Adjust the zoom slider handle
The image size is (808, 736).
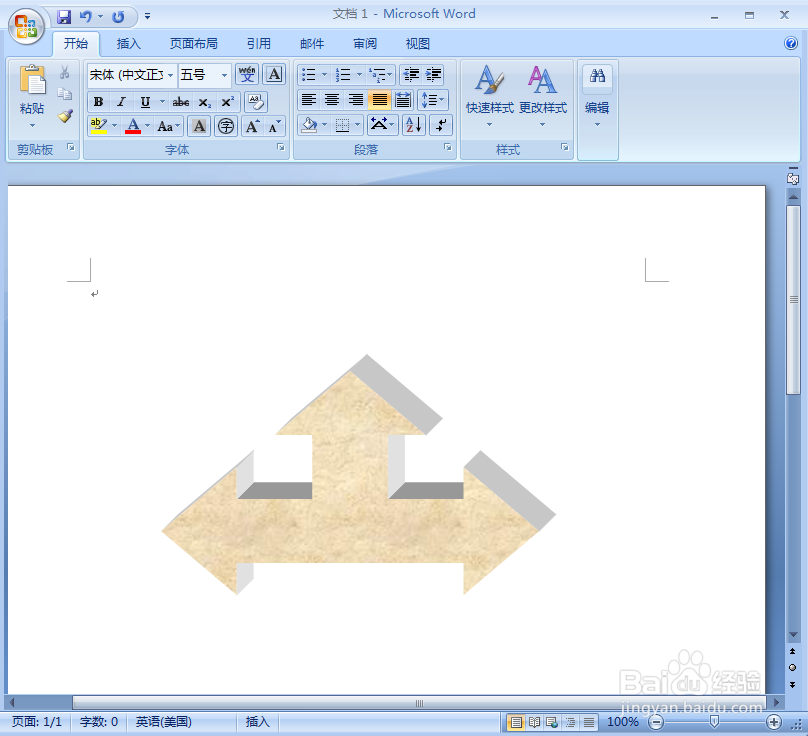(x=714, y=722)
